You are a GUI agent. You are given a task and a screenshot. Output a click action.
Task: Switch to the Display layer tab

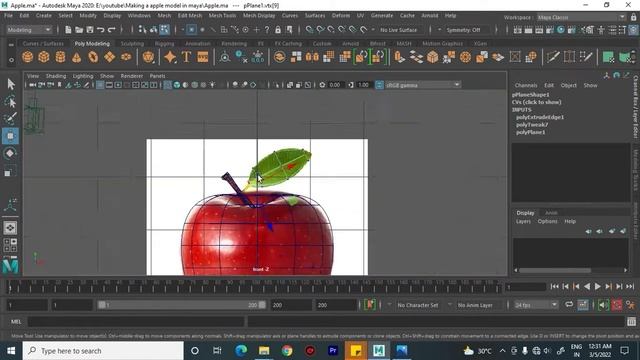coord(525,213)
